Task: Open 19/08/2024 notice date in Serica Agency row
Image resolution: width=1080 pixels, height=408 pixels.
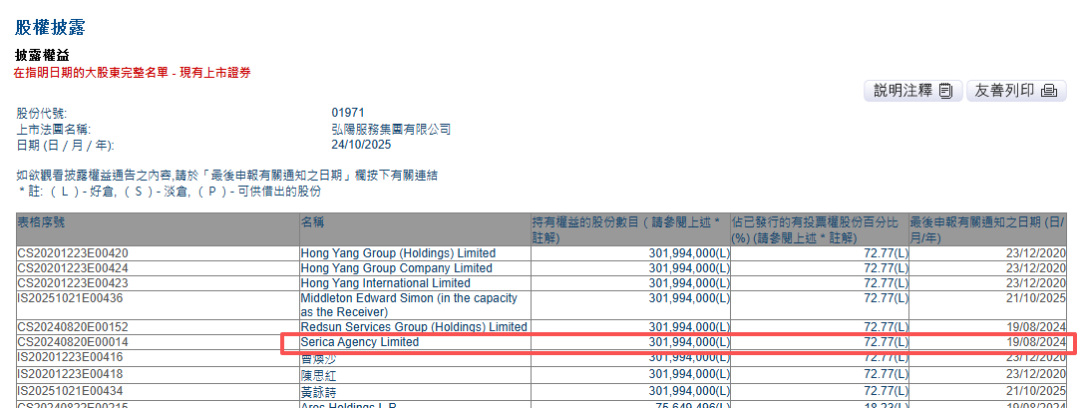Action: [x=1037, y=342]
